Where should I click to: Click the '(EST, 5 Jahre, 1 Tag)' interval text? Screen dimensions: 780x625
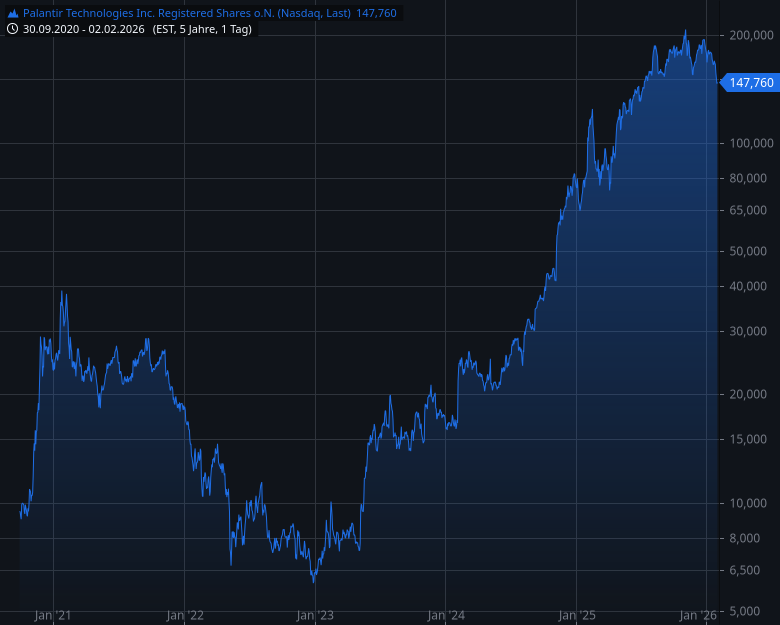[203, 29]
